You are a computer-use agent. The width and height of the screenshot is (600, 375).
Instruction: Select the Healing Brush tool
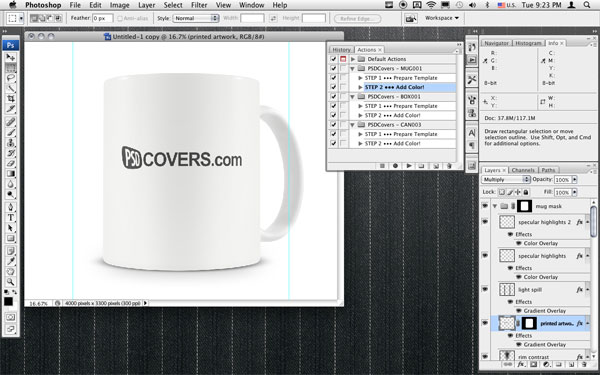(10, 122)
